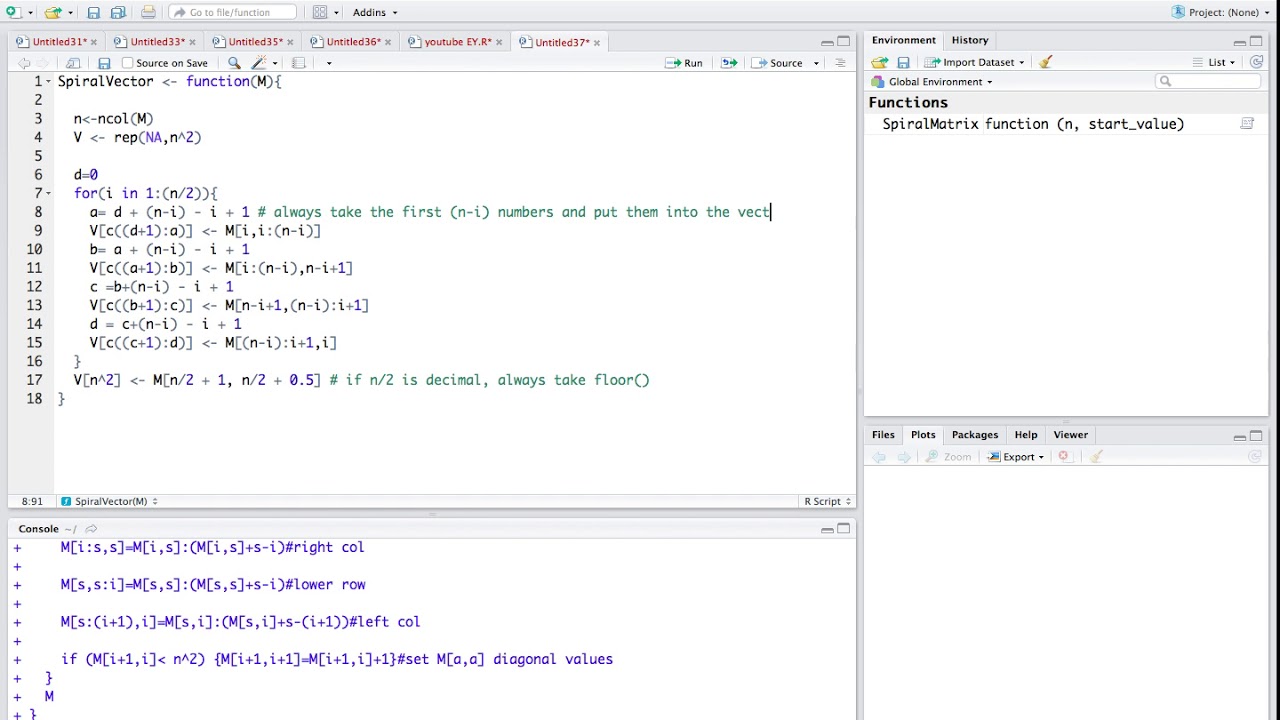The image size is (1280, 720).
Task: Click the Zoom plot button
Action: point(948,457)
